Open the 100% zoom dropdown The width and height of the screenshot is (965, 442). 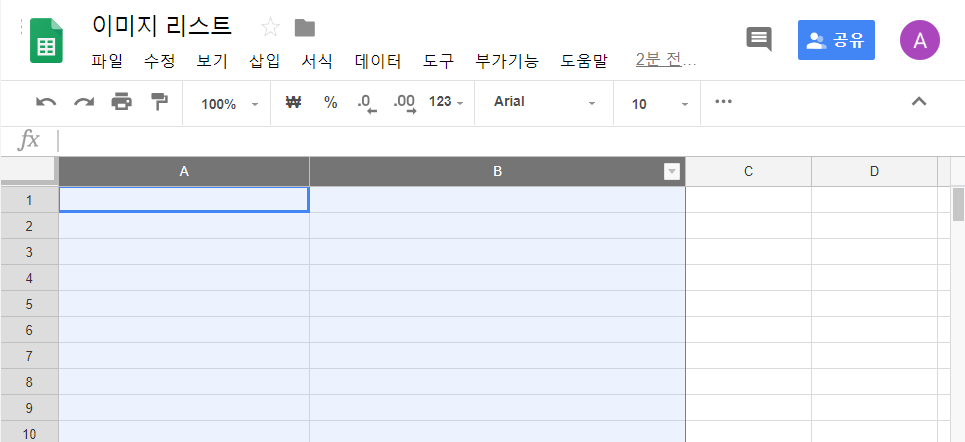(229, 103)
